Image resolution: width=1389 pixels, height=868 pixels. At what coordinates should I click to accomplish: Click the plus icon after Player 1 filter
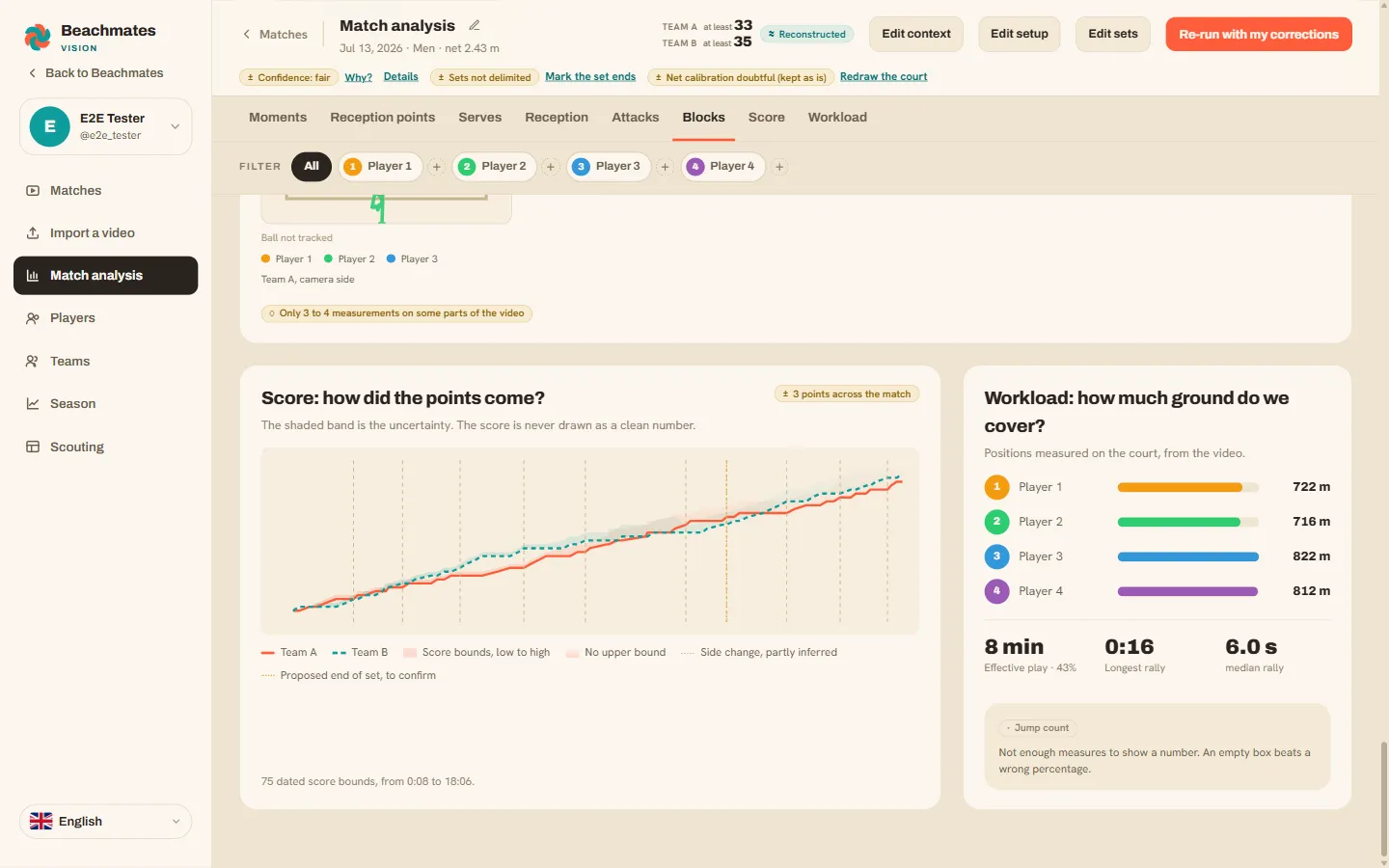(436, 167)
